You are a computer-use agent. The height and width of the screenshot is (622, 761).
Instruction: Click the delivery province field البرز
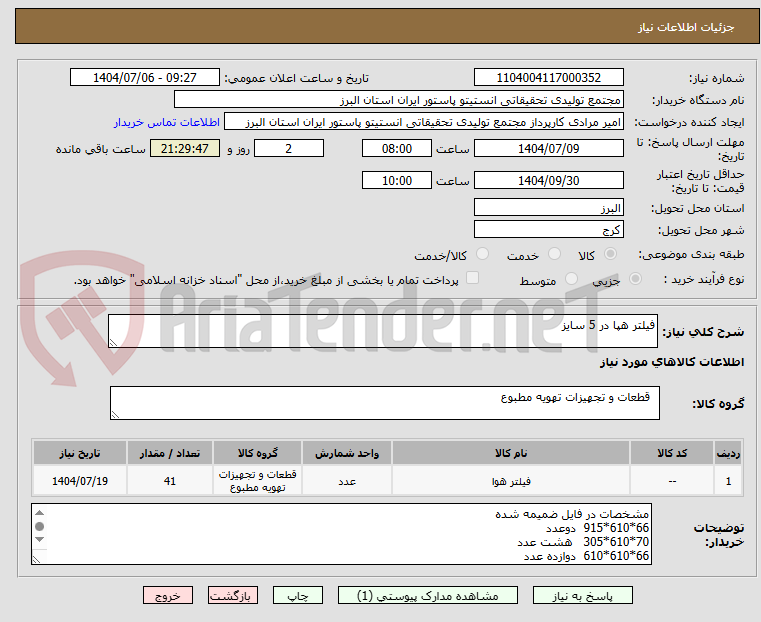click(x=548, y=208)
